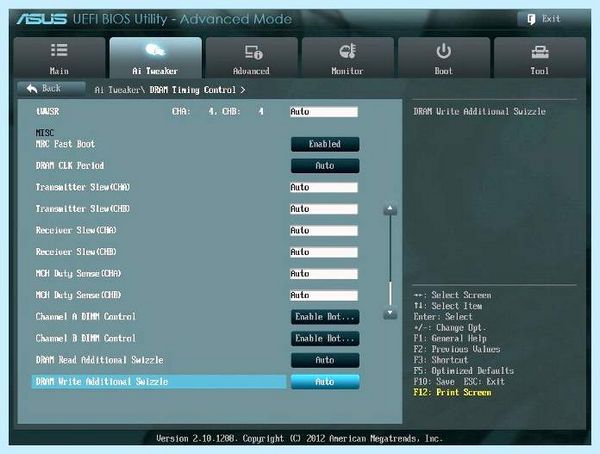This screenshot has width=600, height=454.
Task: Open DRAM Write Additional Swizzle dropdown
Action: [x=325, y=382]
